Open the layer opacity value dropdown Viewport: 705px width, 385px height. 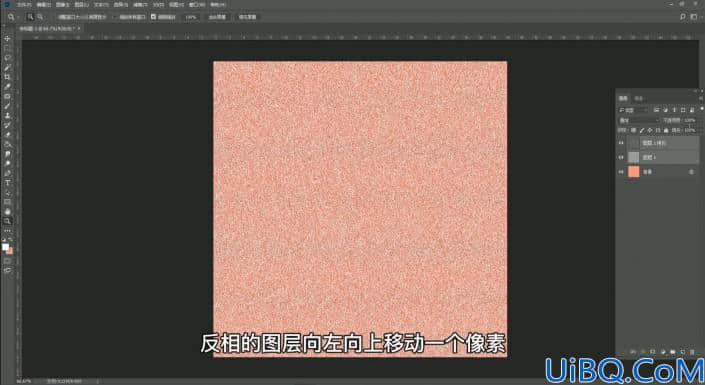coord(690,120)
